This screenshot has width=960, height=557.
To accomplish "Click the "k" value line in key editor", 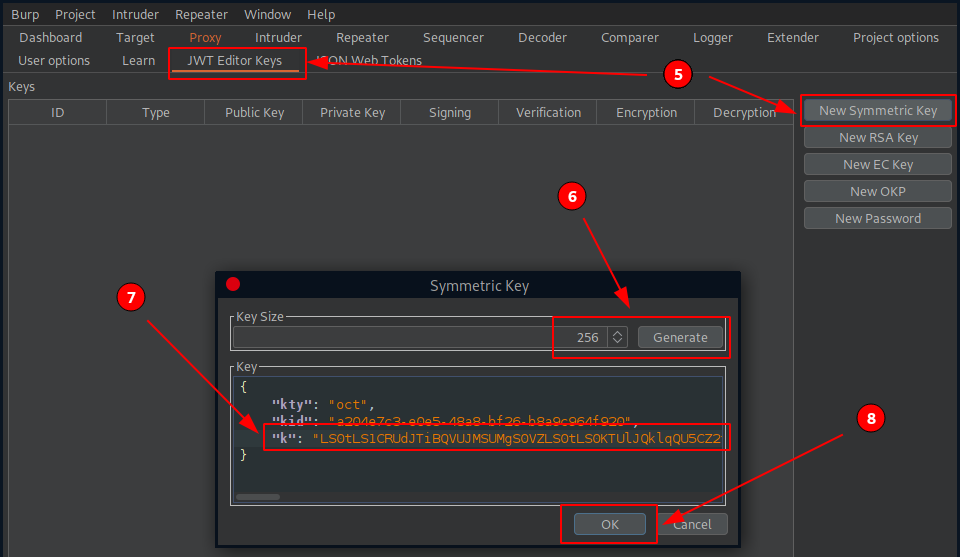I will tap(497, 438).
